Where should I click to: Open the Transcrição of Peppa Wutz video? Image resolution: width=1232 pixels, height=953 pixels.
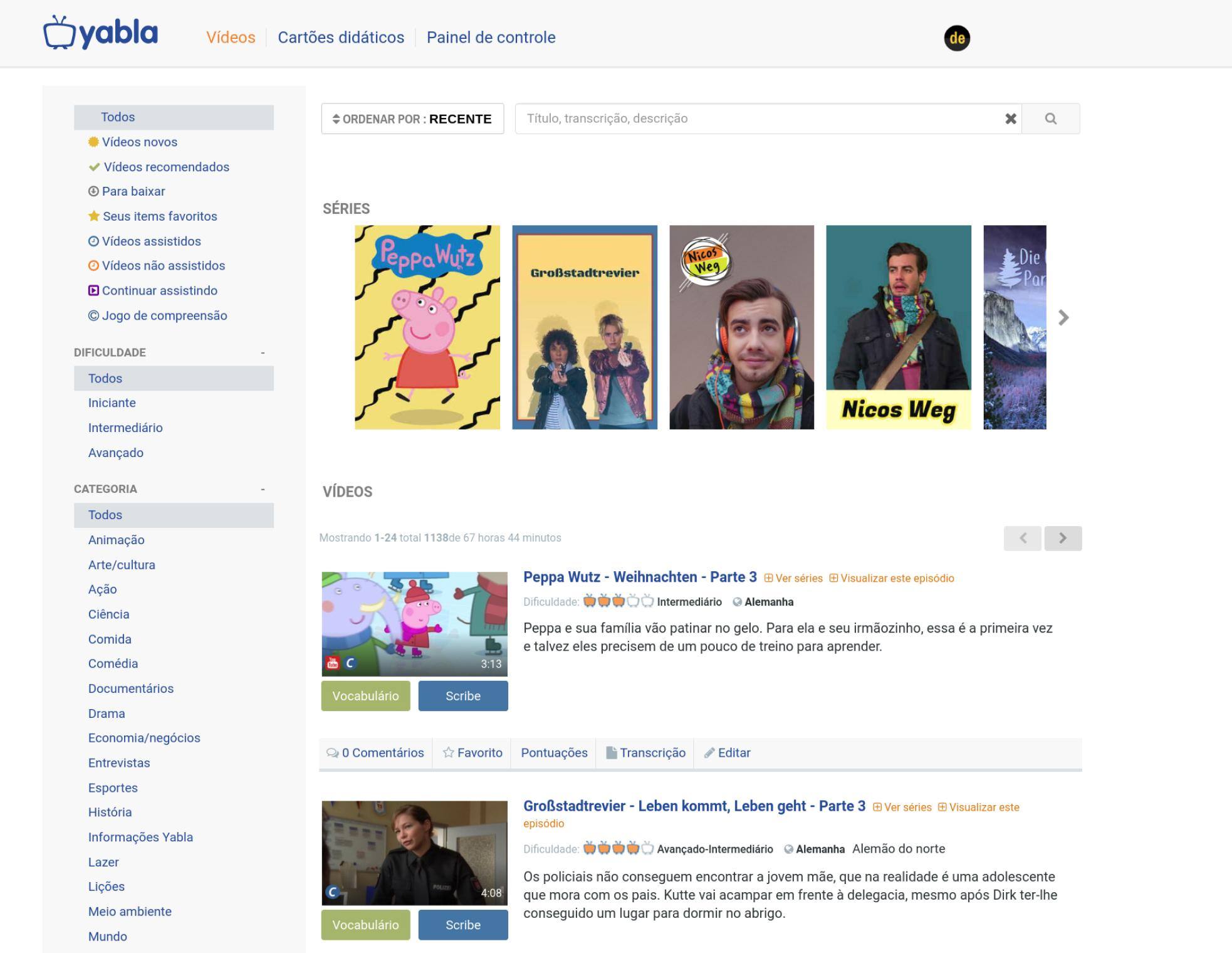coord(645,752)
